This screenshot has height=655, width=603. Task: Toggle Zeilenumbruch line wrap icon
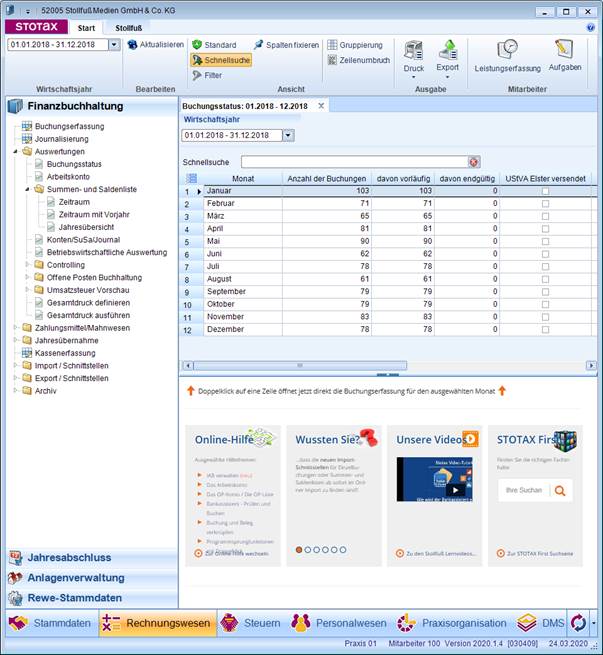pyautogui.click(x=332, y=60)
